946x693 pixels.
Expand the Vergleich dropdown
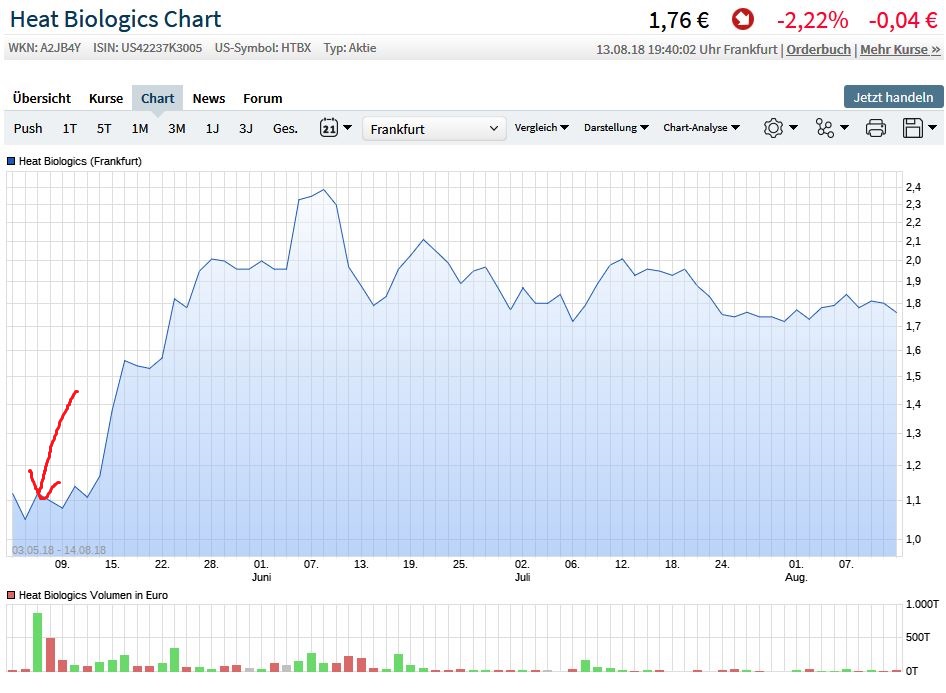click(541, 128)
